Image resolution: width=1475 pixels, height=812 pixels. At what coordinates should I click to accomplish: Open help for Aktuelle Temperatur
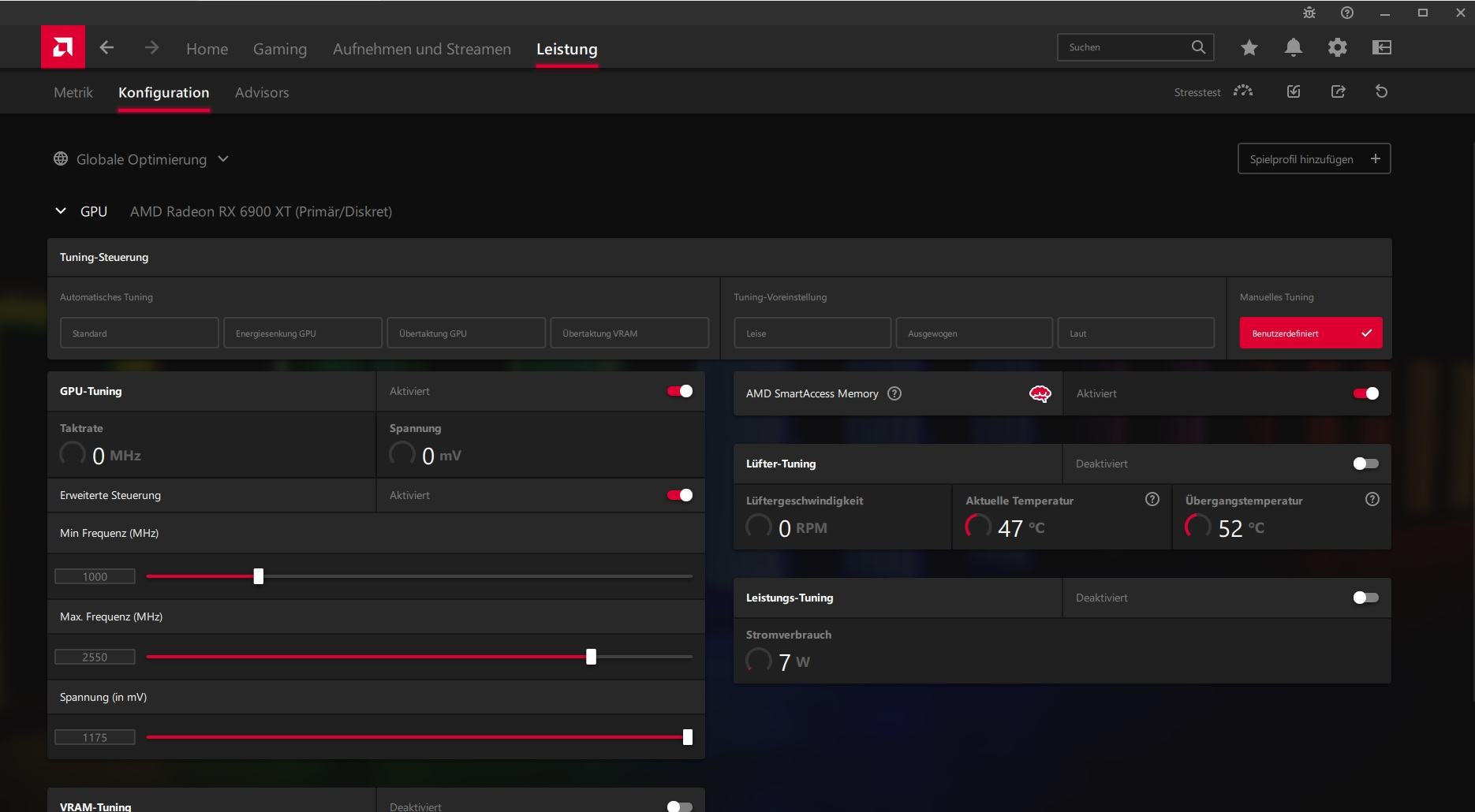[1152, 499]
